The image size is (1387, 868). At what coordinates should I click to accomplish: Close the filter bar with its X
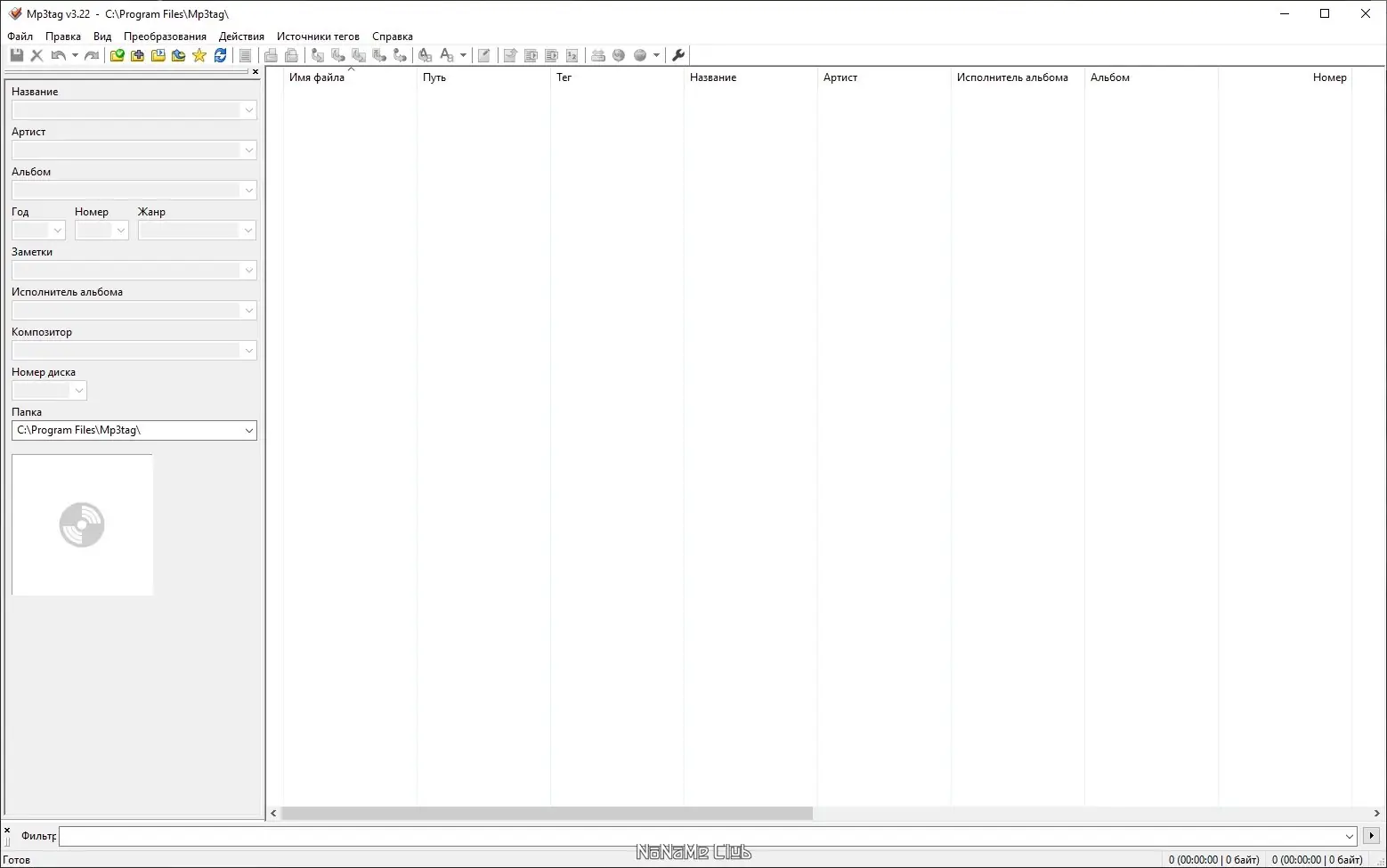pos(7,831)
